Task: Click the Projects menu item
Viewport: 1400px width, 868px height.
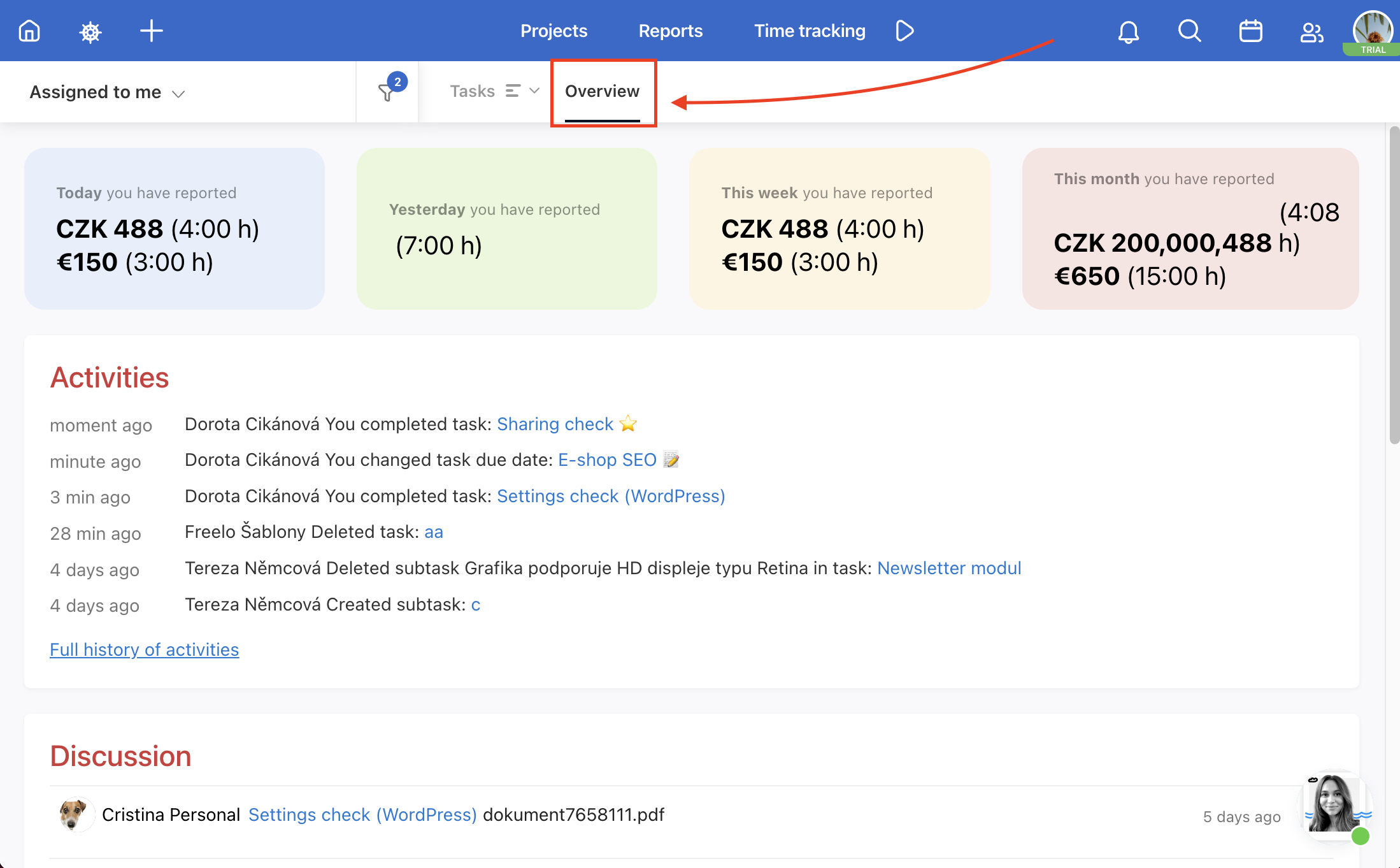Action: [x=554, y=31]
